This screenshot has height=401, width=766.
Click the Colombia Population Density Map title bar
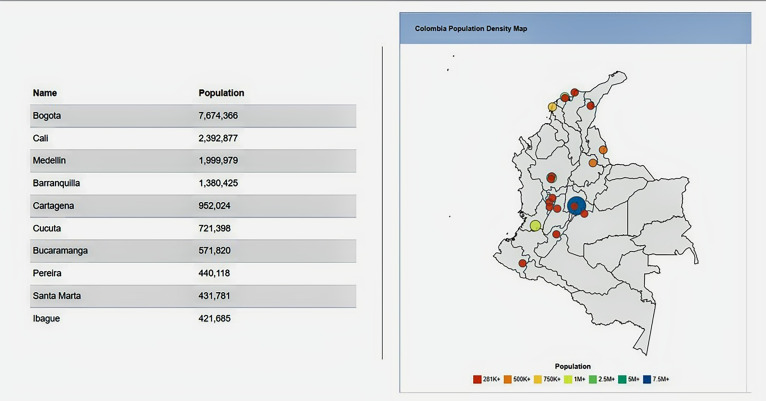pyautogui.click(x=575, y=28)
